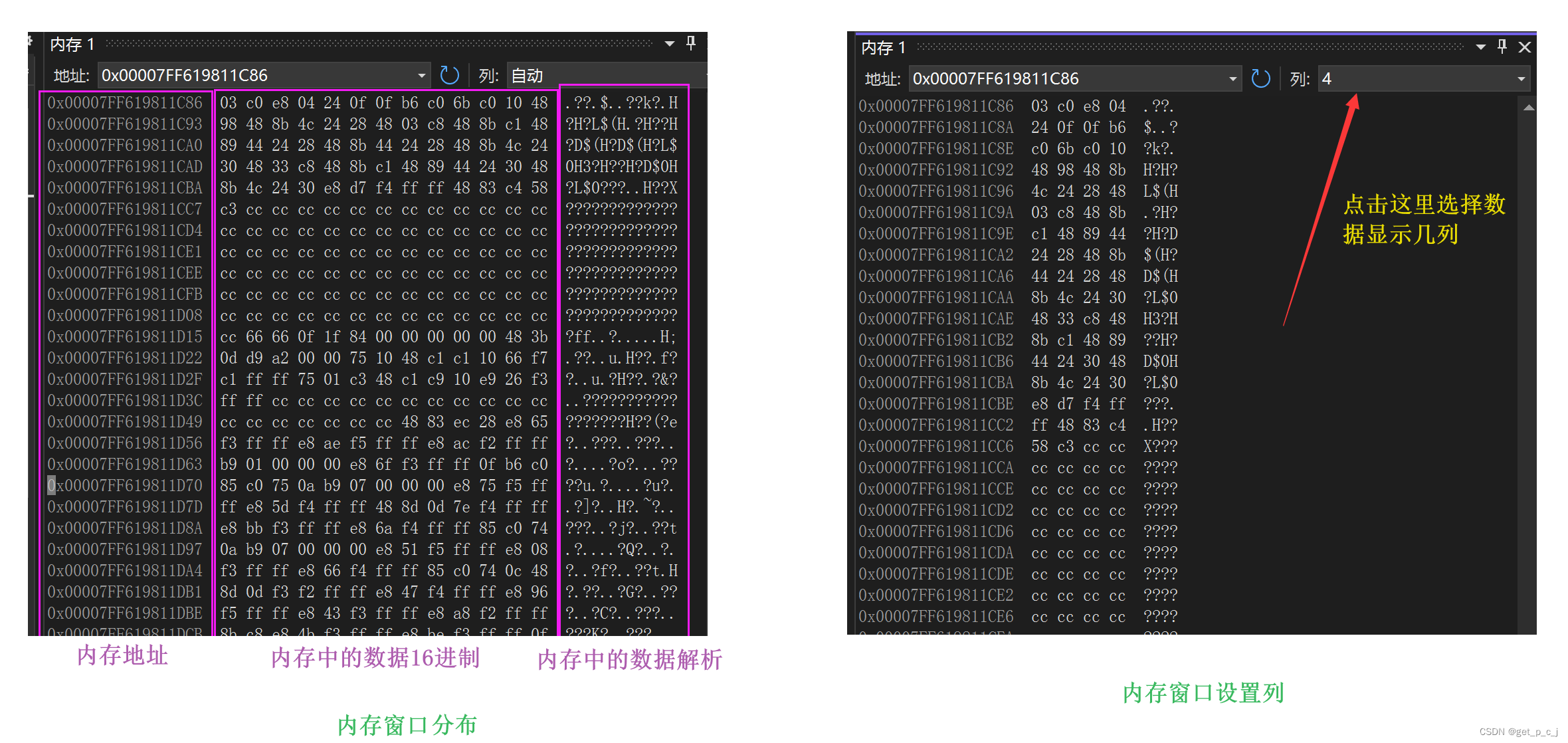Close the right 内存 1 window
This screenshot has width=1568, height=743.
click(1525, 47)
